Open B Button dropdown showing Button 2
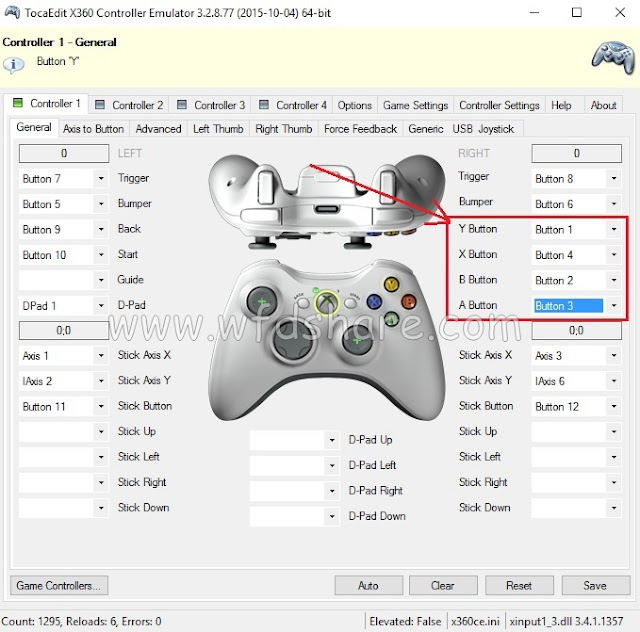 [x=576, y=280]
